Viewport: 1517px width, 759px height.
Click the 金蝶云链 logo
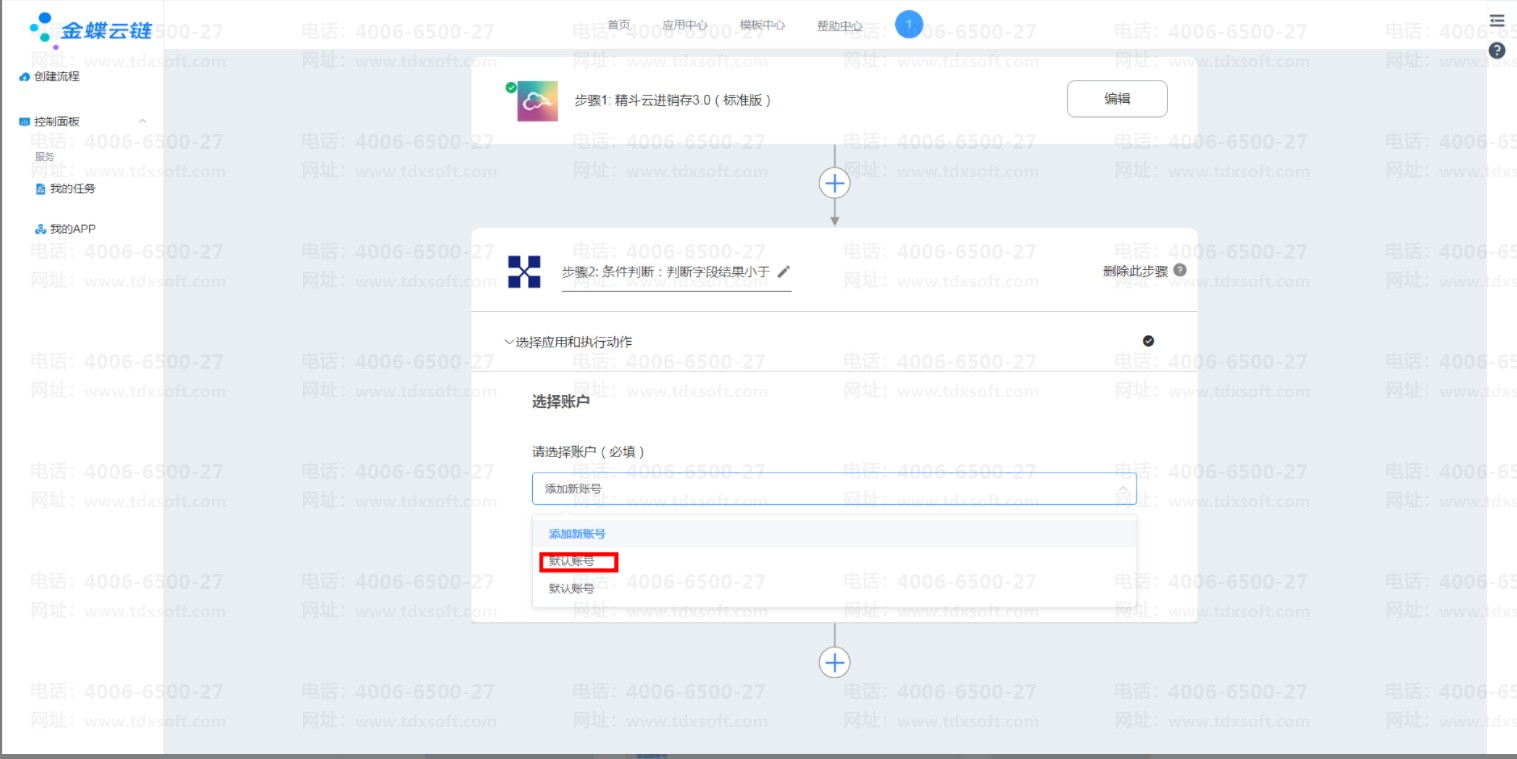[x=91, y=29]
